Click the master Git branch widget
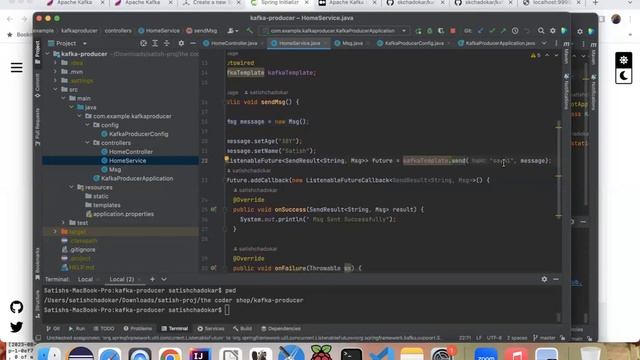The image size is (640, 360). (x=544, y=338)
